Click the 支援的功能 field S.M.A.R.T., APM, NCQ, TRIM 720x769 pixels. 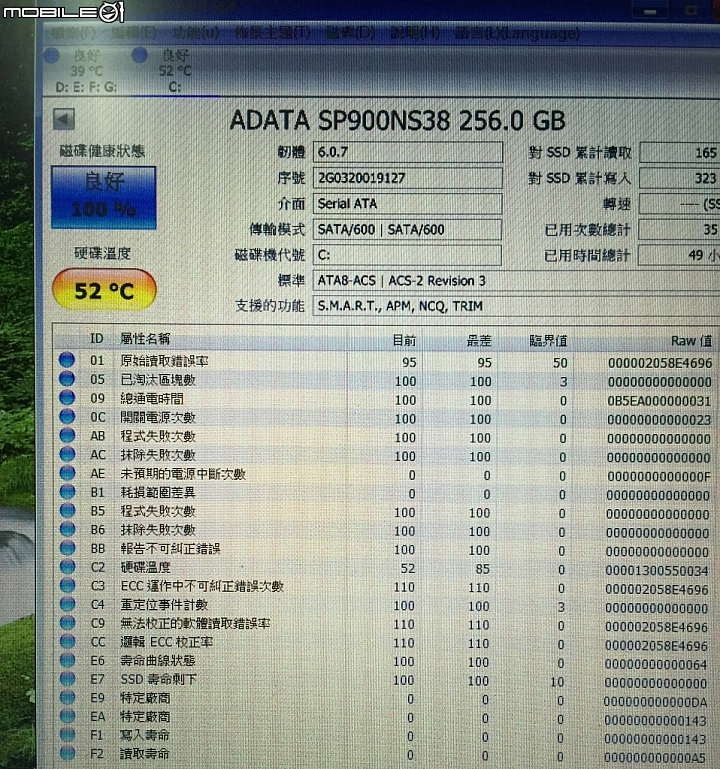tap(516, 306)
